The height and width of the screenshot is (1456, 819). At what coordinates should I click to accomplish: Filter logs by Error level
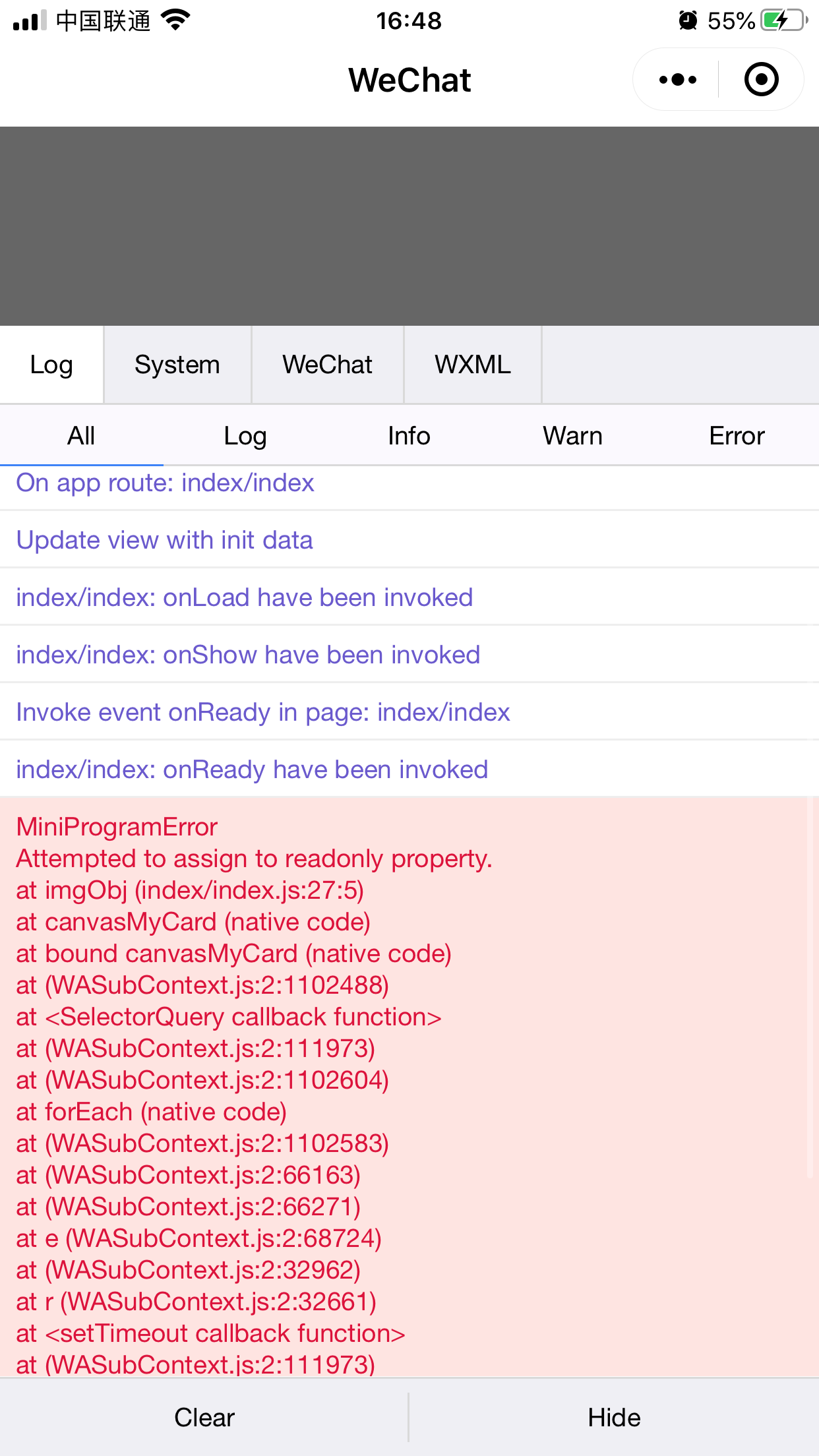pos(737,436)
